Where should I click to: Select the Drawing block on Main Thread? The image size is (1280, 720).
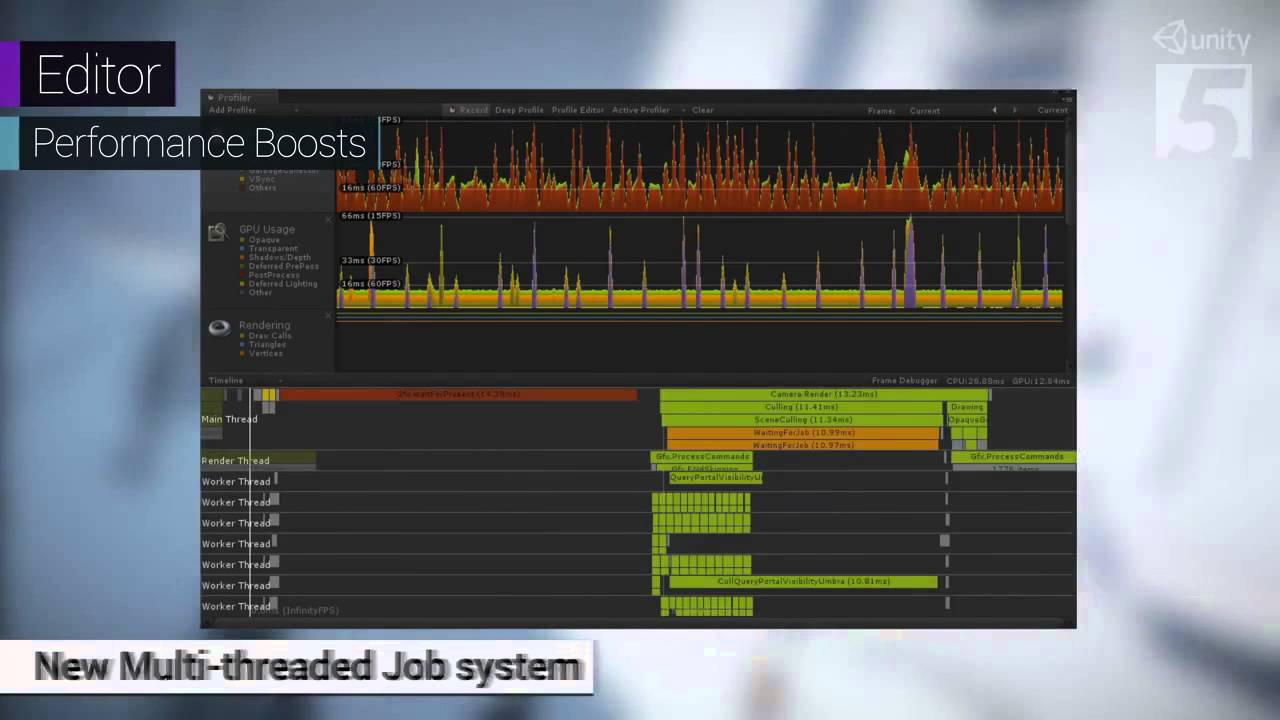tap(967, 407)
